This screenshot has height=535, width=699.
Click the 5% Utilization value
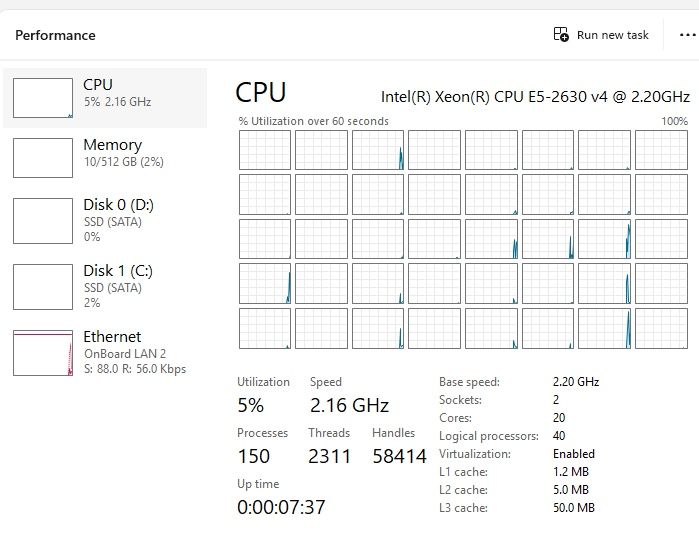(x=251, y=405)
